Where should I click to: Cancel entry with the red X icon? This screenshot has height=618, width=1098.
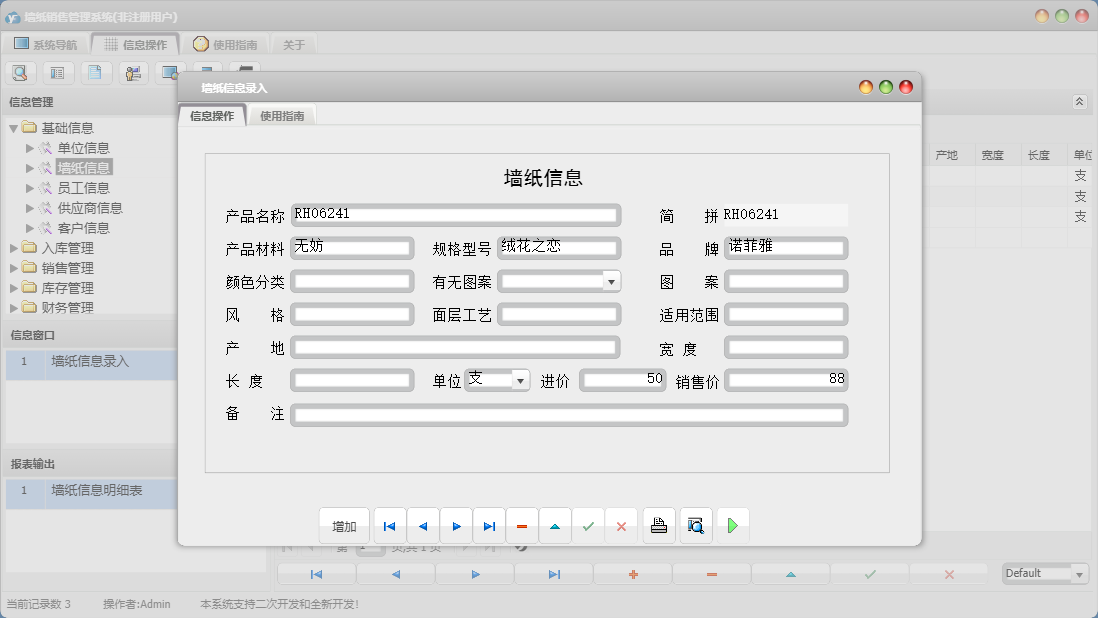[621, 525]
